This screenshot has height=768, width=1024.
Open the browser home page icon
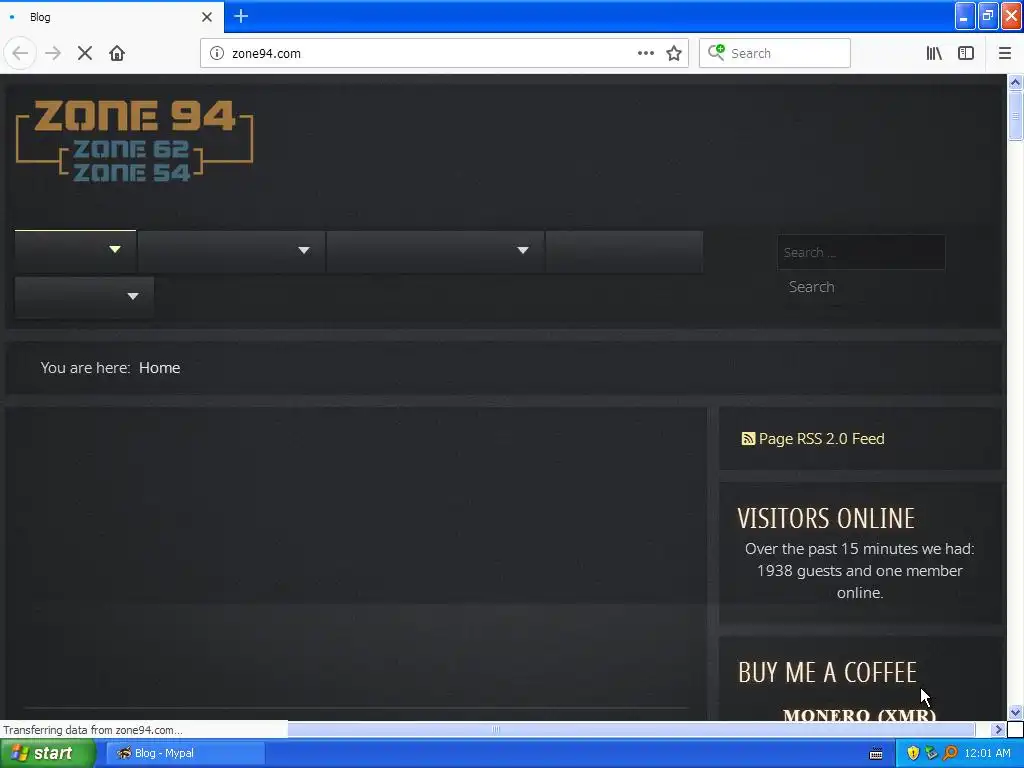point(117,53)
